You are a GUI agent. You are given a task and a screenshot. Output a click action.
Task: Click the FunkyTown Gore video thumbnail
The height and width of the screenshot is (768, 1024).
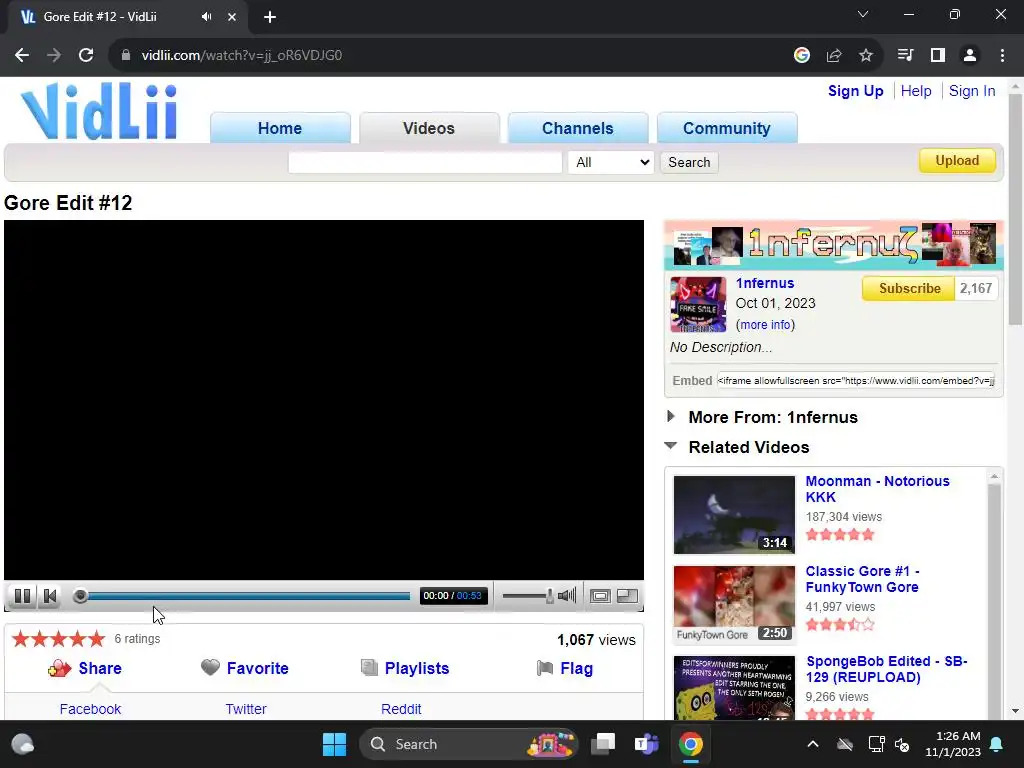coord(734,605)
